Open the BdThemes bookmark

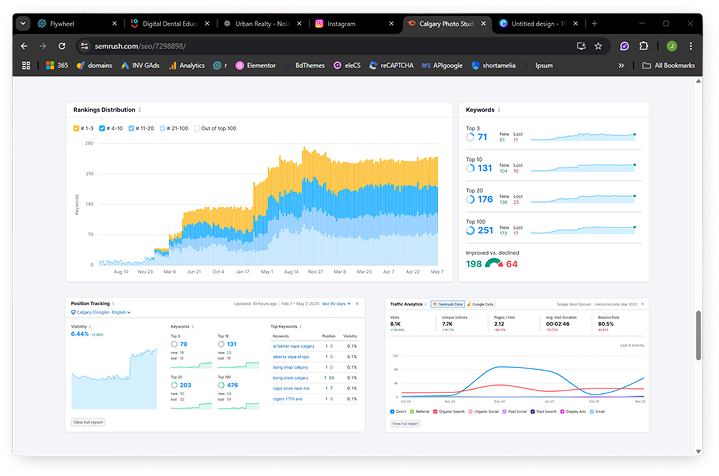[305, 66]
